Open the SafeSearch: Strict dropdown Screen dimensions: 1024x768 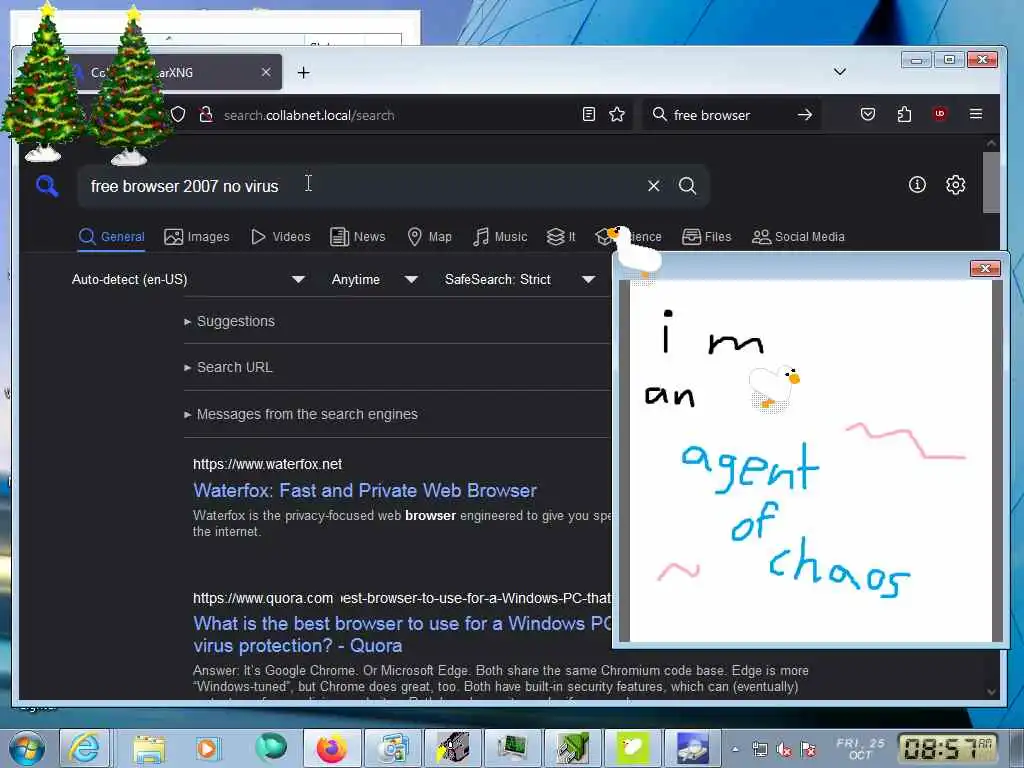(520, 280)
